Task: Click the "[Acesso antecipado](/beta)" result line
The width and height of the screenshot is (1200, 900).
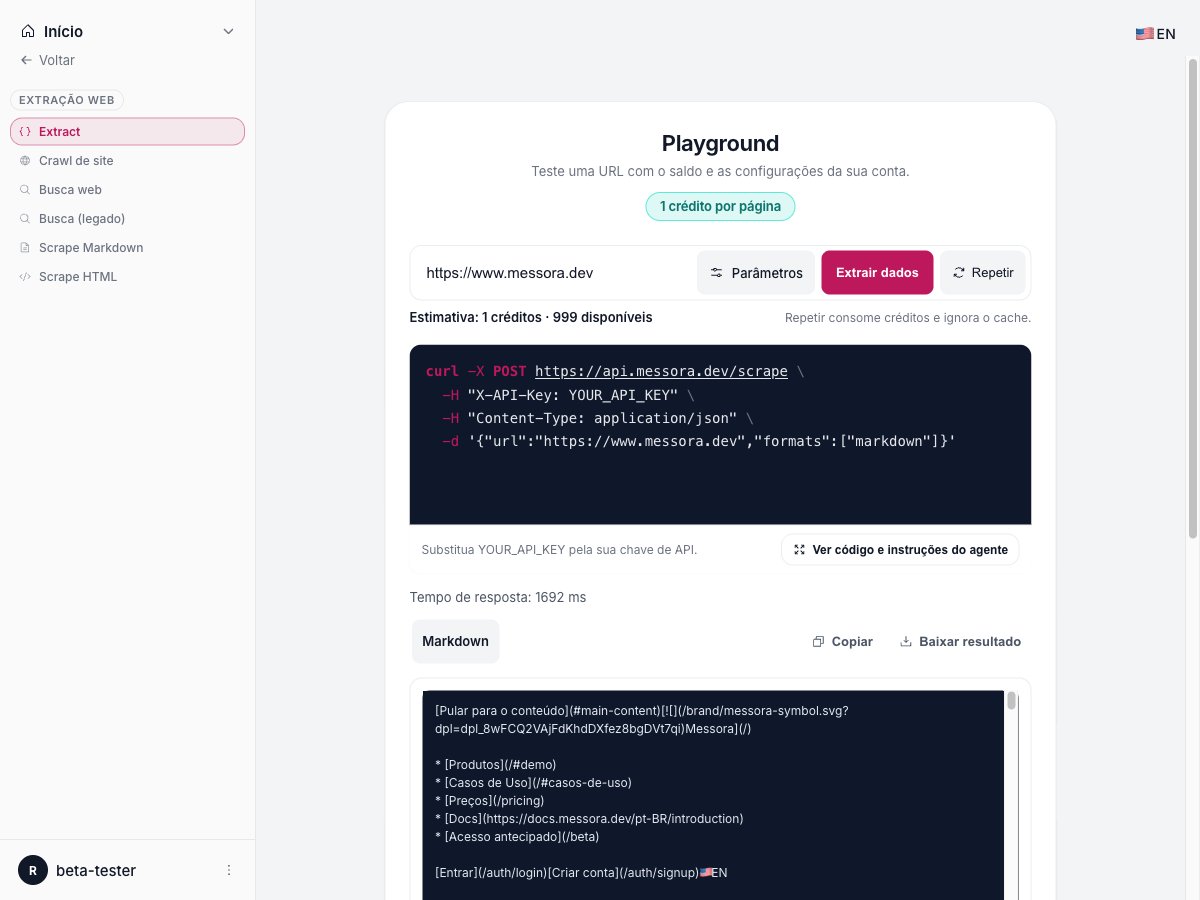Action: 517,836
